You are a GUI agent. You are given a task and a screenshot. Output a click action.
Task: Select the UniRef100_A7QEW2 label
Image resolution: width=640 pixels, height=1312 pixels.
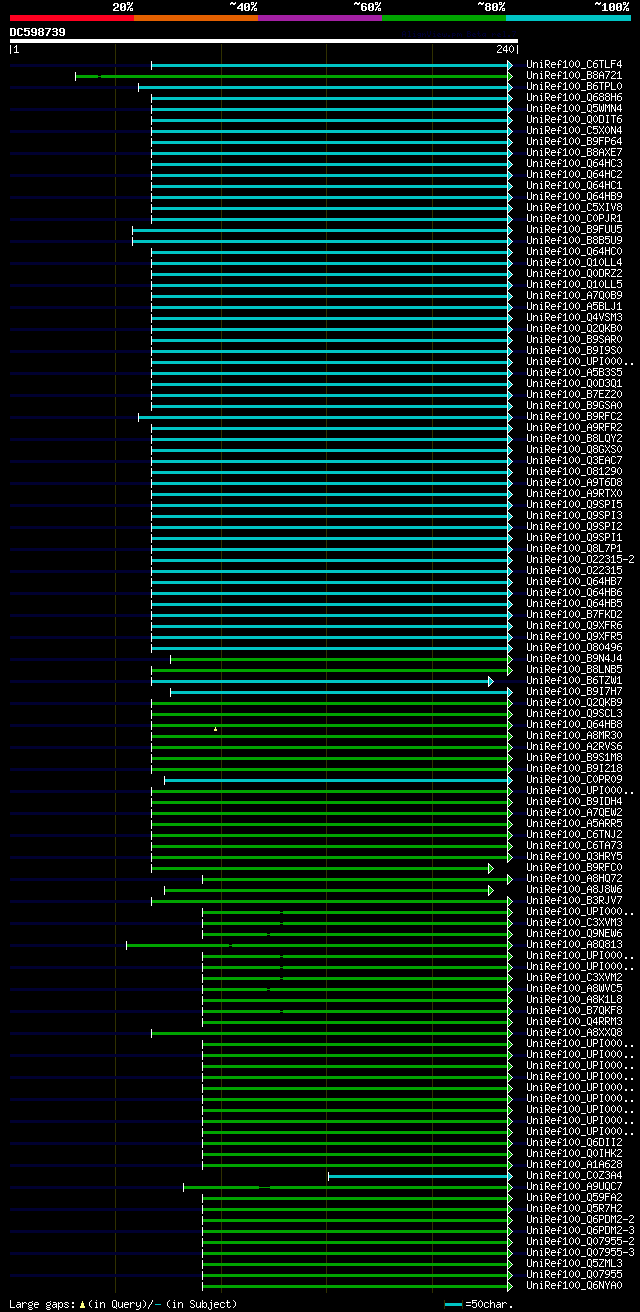574,813
